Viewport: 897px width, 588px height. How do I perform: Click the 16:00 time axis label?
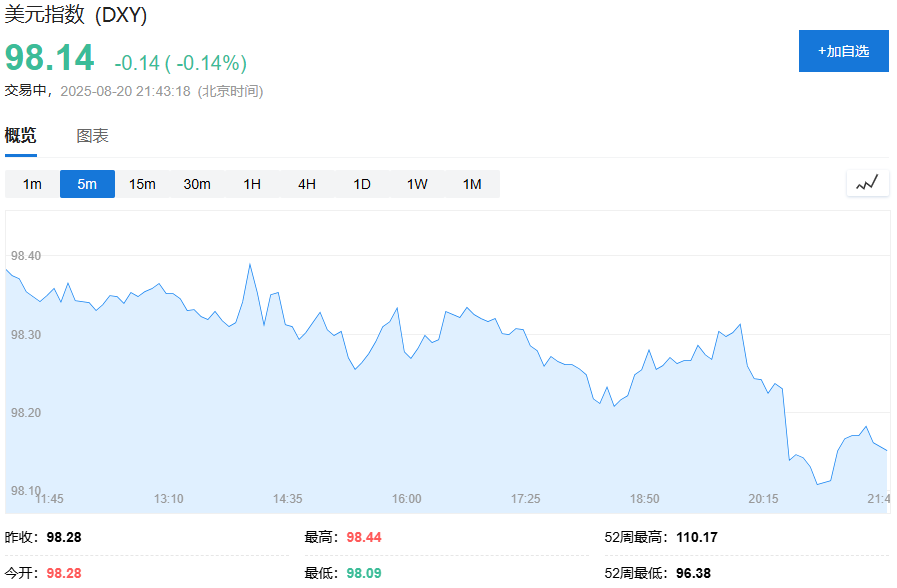point(406,498)
